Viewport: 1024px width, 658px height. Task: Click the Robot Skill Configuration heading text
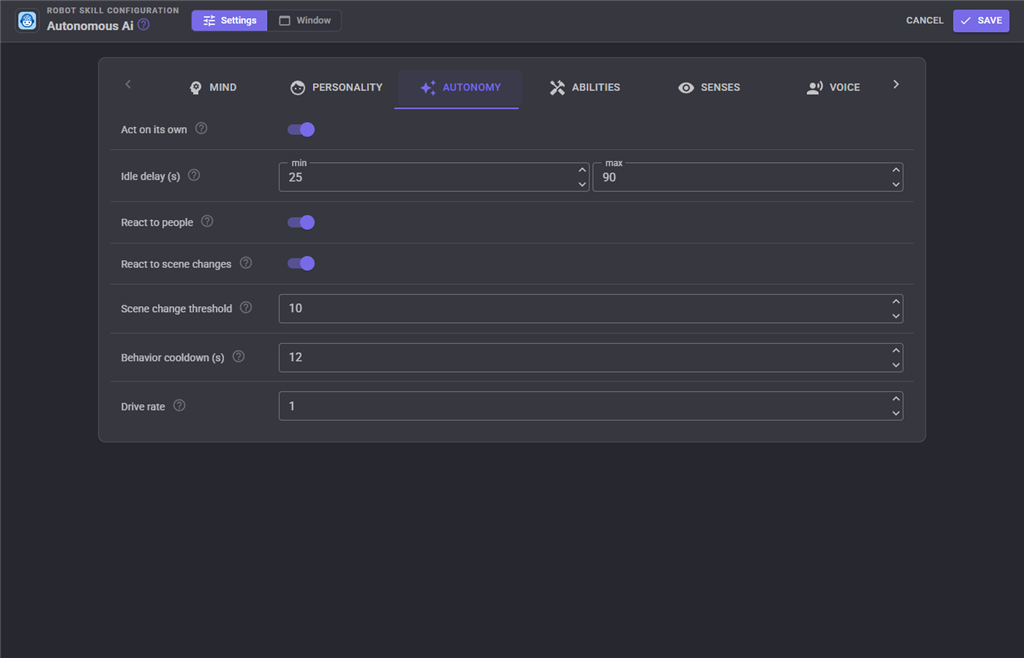[112, 10]
